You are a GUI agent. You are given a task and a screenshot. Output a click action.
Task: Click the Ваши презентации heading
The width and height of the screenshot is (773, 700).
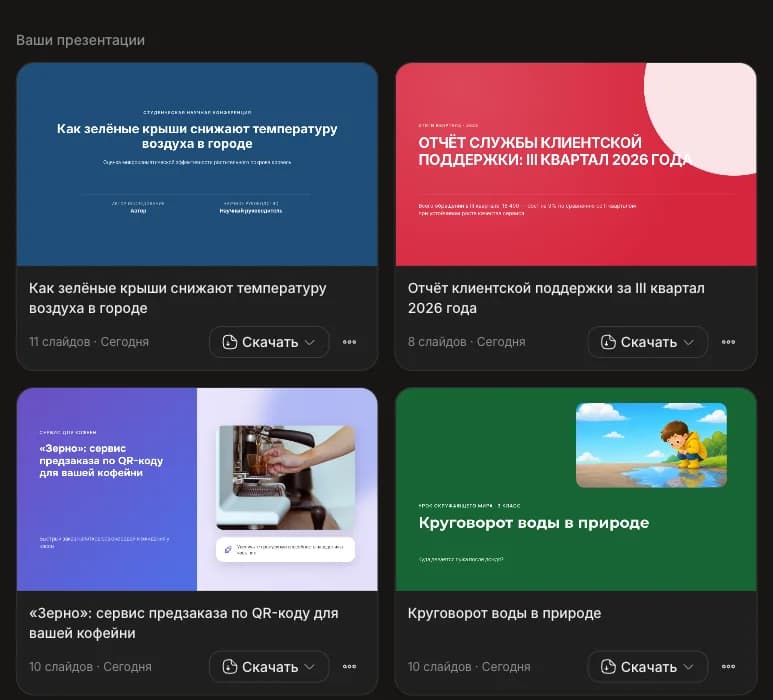tap(80, 40)
